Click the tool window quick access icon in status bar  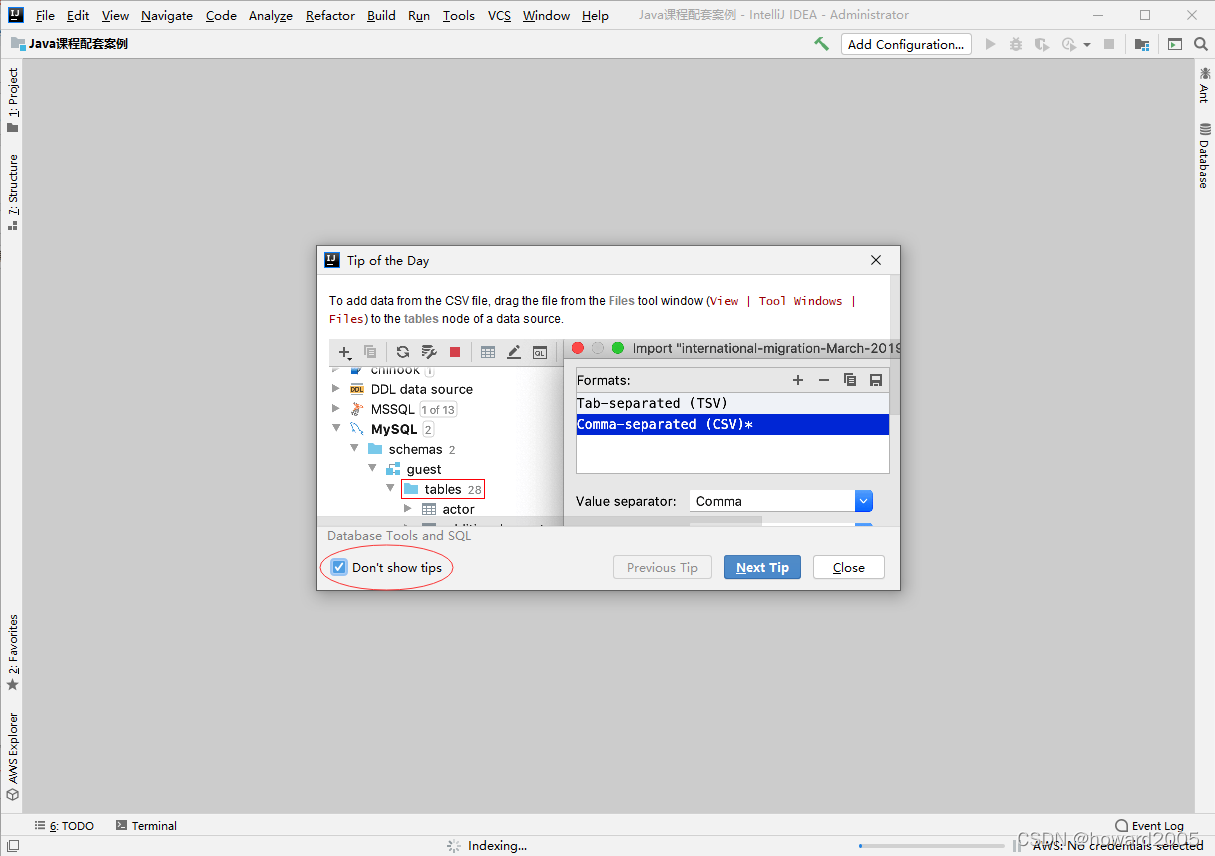pyautogui.click(x=13, y=846)
